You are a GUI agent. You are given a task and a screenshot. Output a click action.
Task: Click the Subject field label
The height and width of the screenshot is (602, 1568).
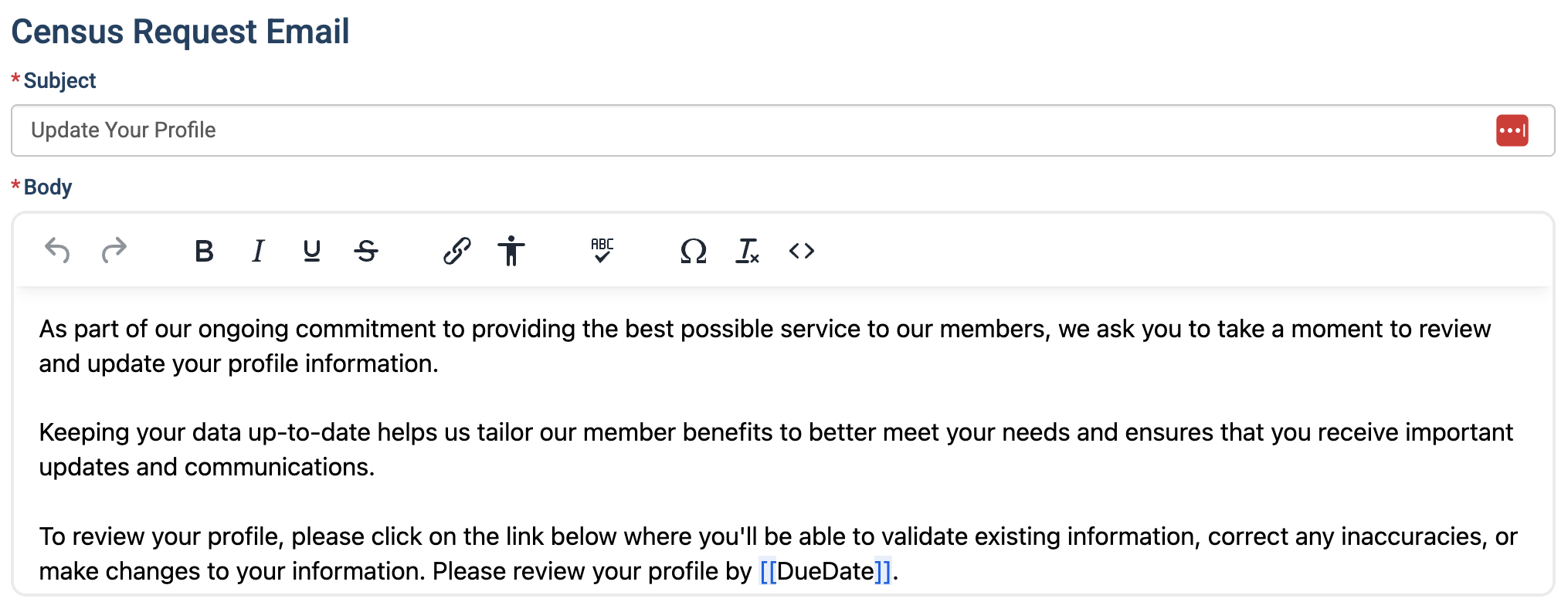pos(59,81)
